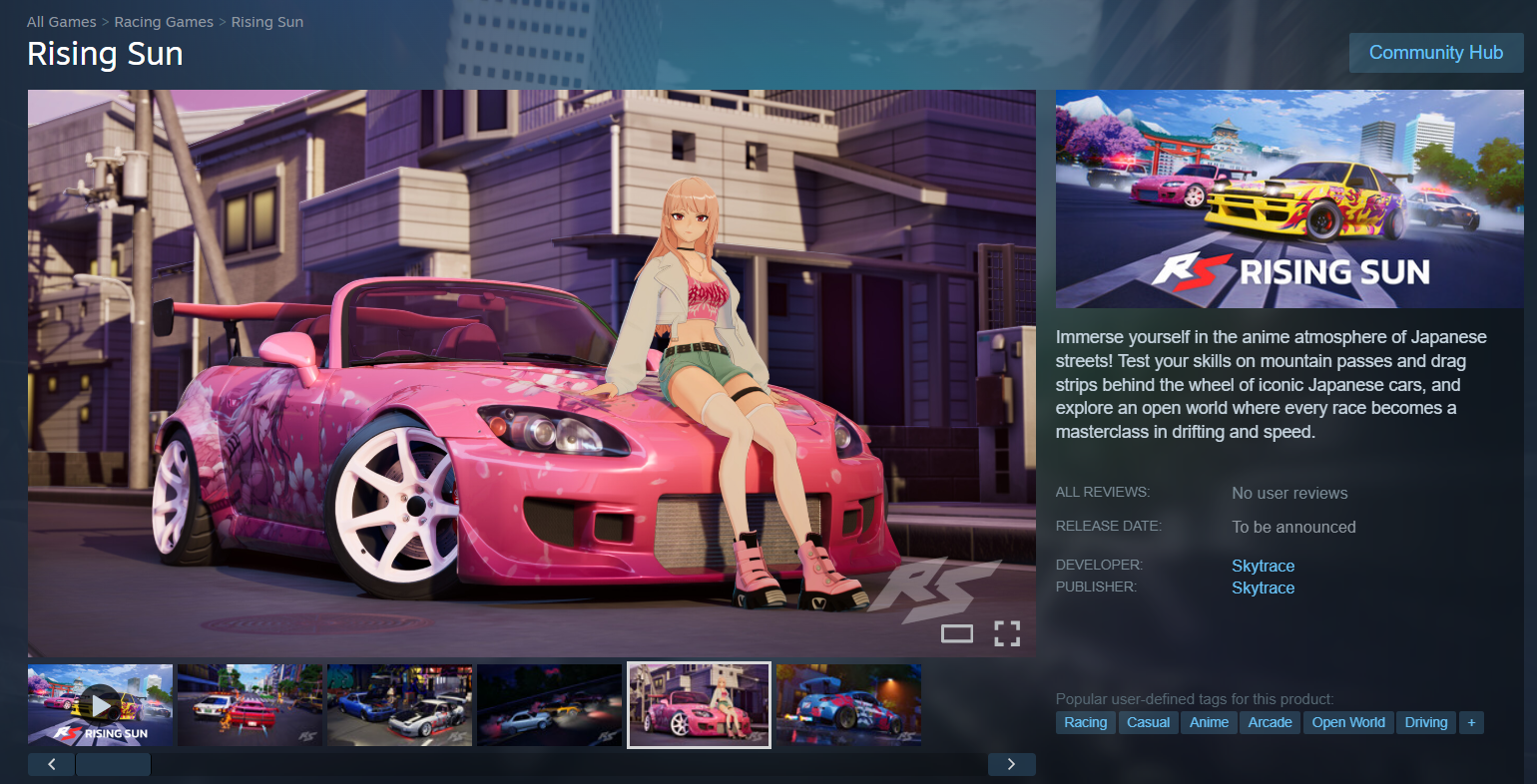This screenshot has width=1537, height=784.
Task: Click the 'DEVELOPER:' label
Action: (1099, 565)
